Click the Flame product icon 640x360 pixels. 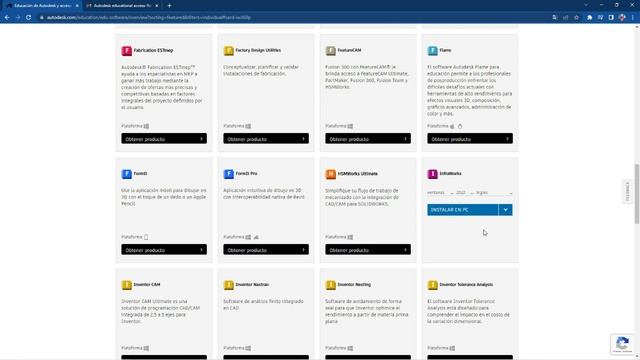(433, 51)
